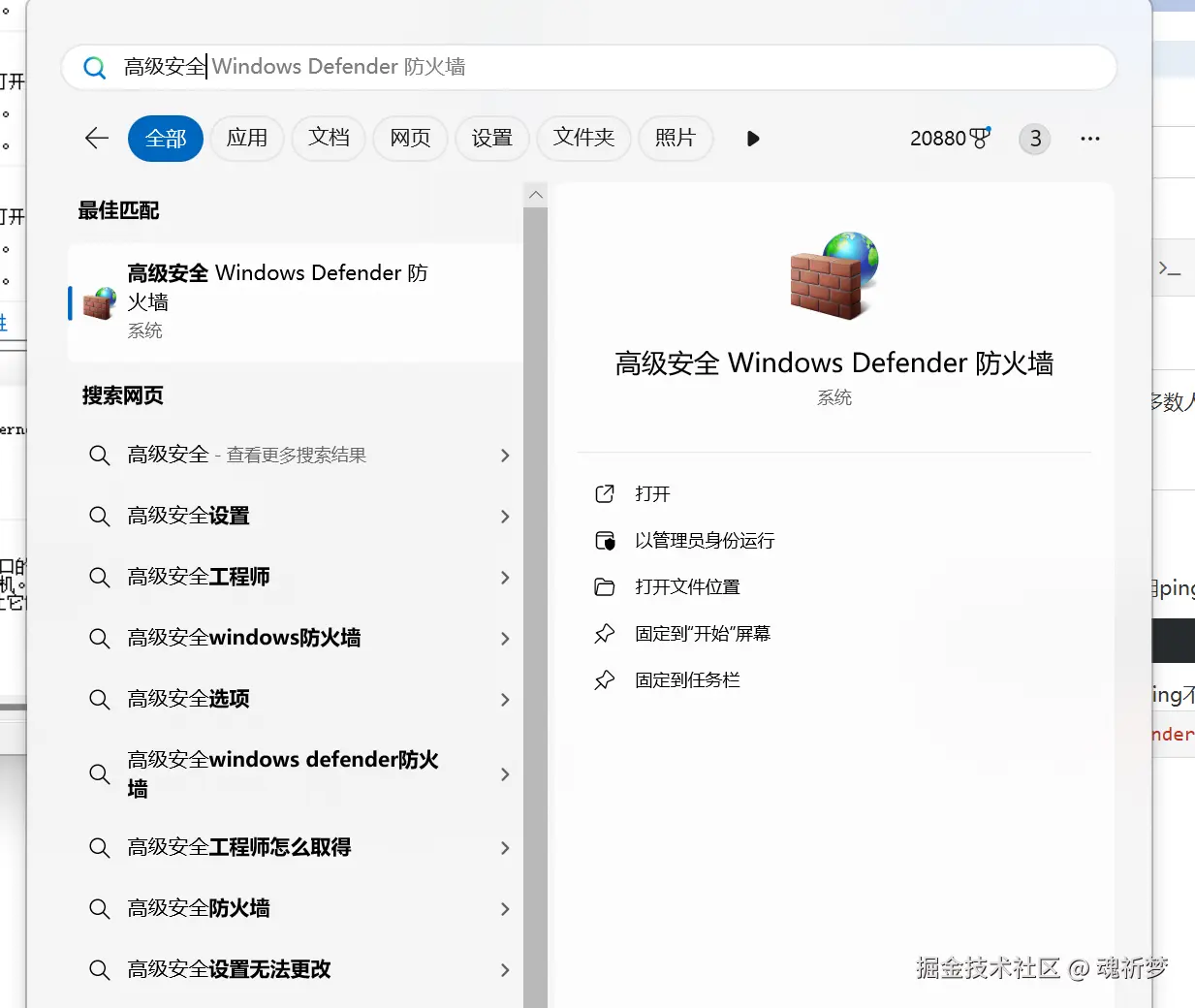Click the 搜索网页 section heading
This screenshot has width=1195, height=1008.
click(123, 395)
